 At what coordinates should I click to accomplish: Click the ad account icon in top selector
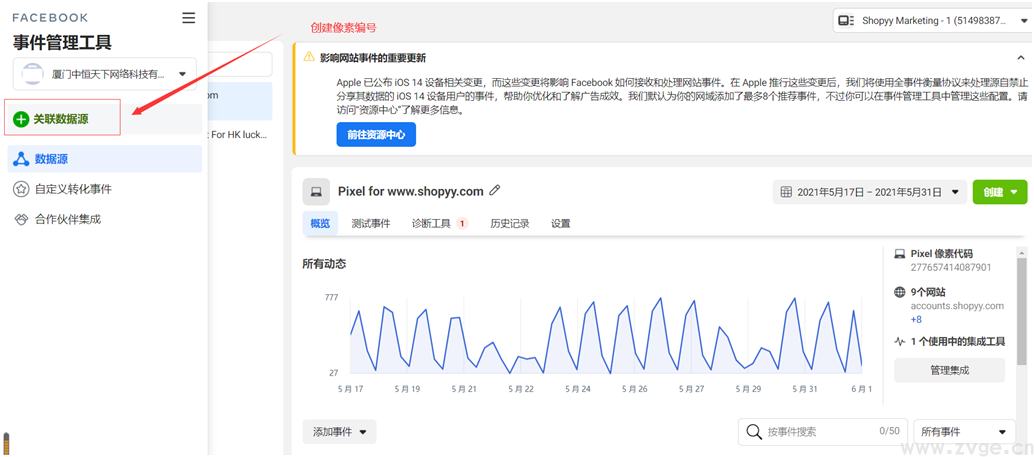coord(846,21)
